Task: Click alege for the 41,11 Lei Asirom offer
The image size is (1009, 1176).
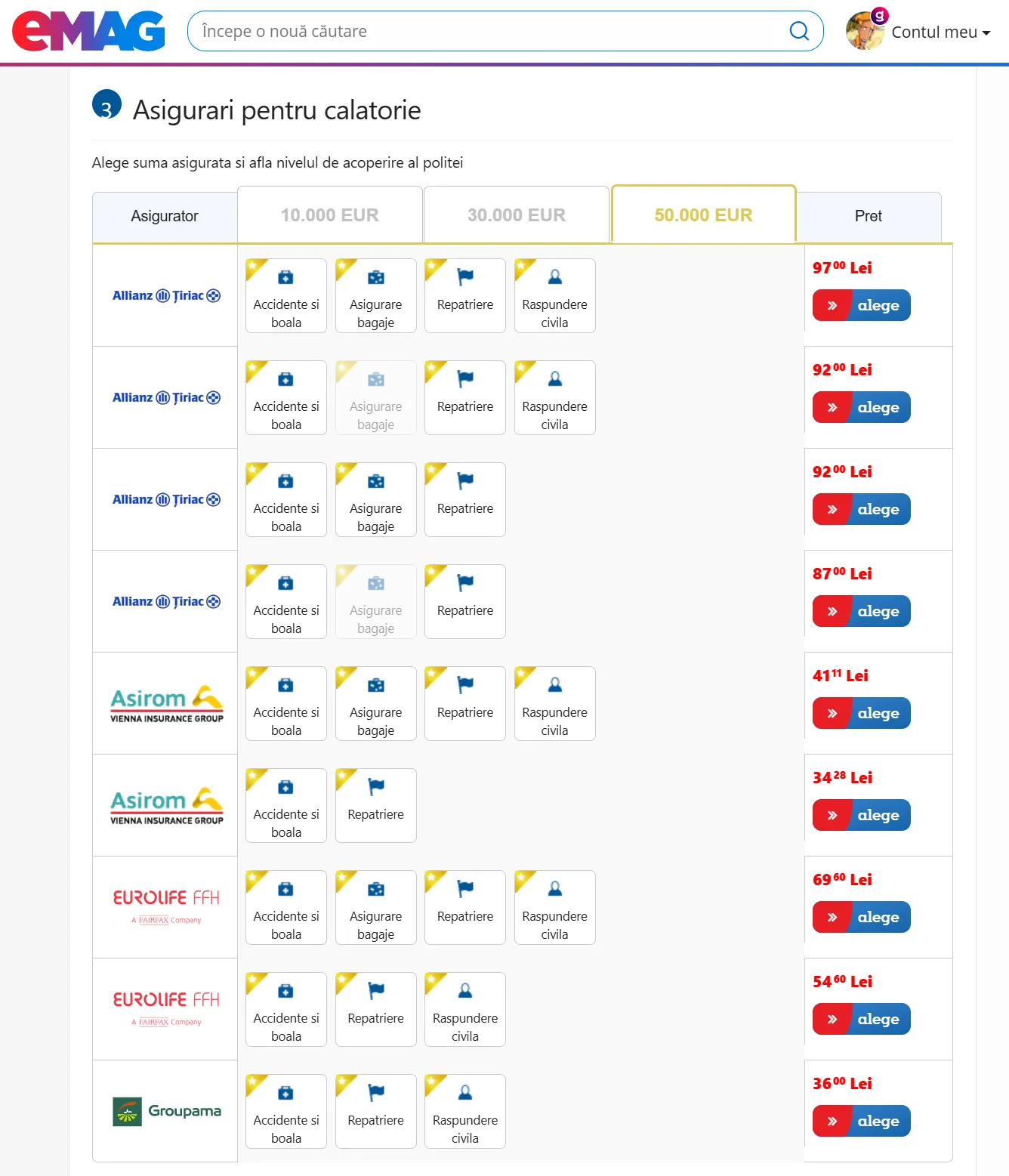Action: click(x=862, y=713)
